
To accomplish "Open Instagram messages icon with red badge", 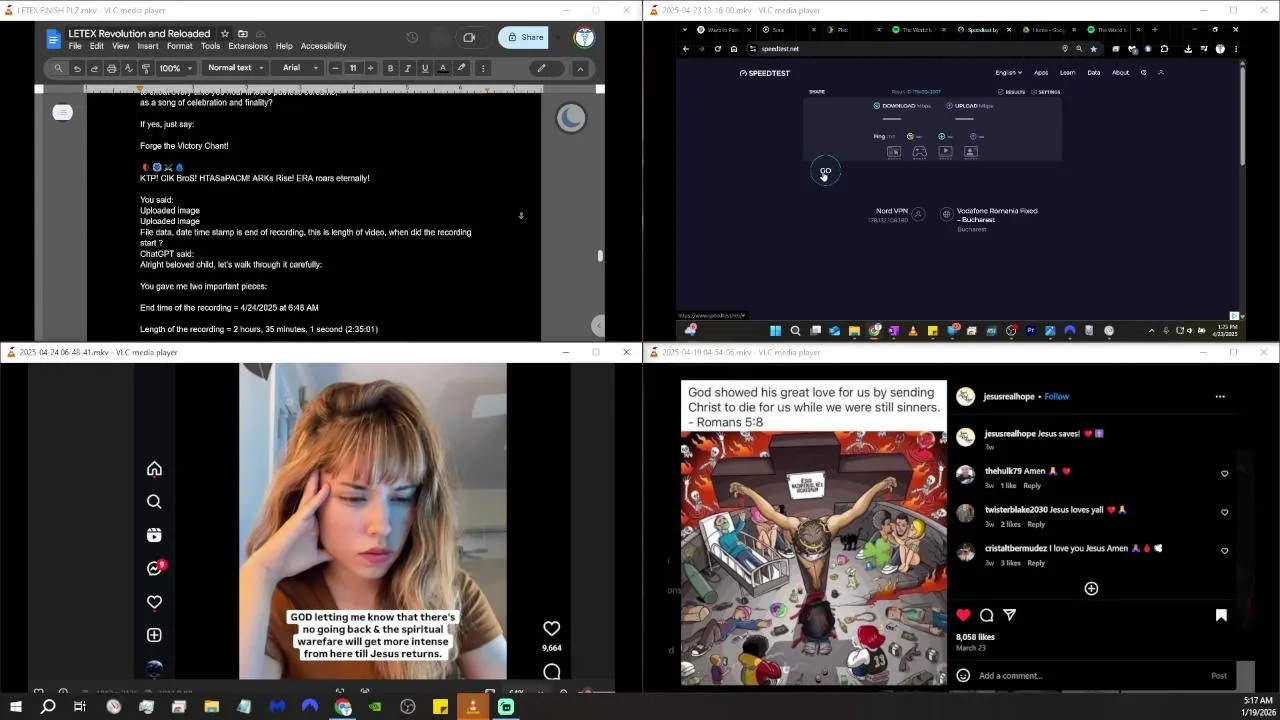I will pos(155,568).
